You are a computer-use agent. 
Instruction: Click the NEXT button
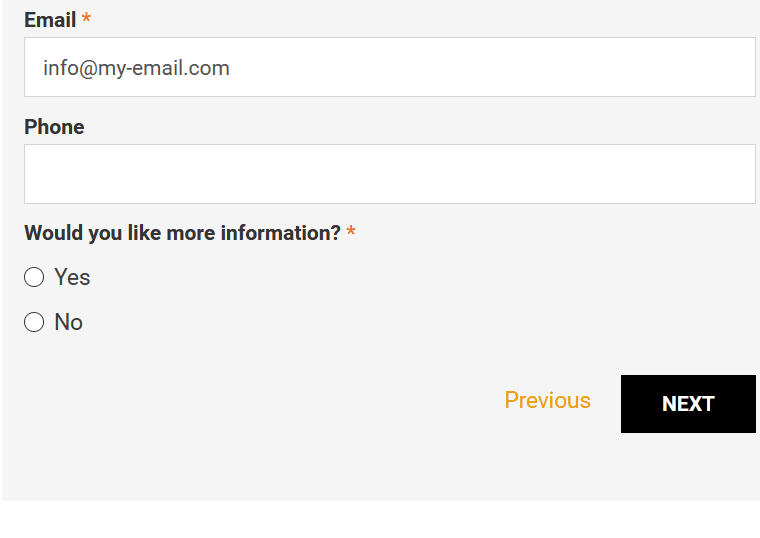(x=688, y=404)
